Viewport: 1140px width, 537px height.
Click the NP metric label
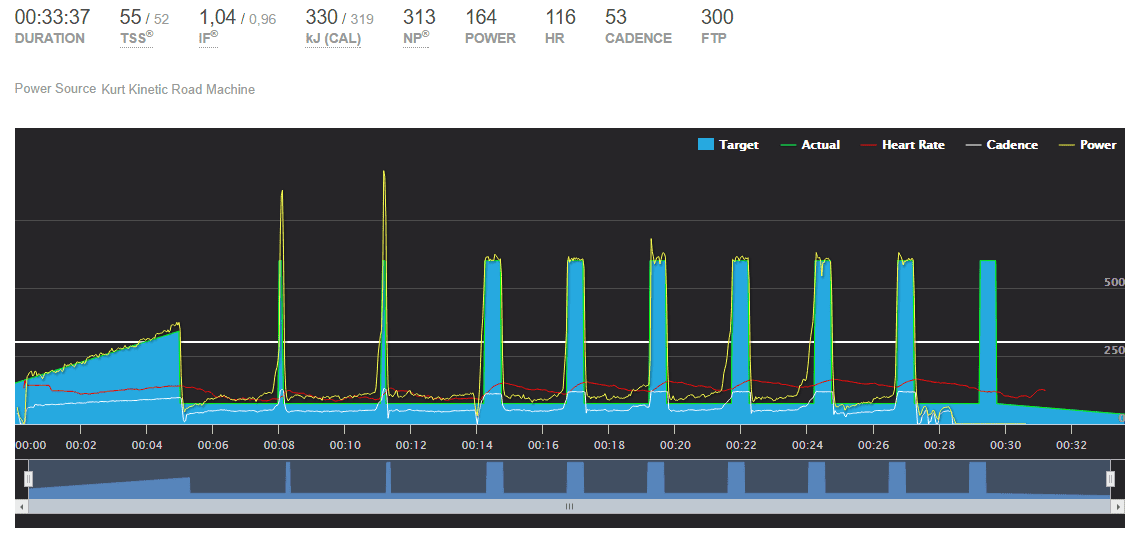coord(416,39)
